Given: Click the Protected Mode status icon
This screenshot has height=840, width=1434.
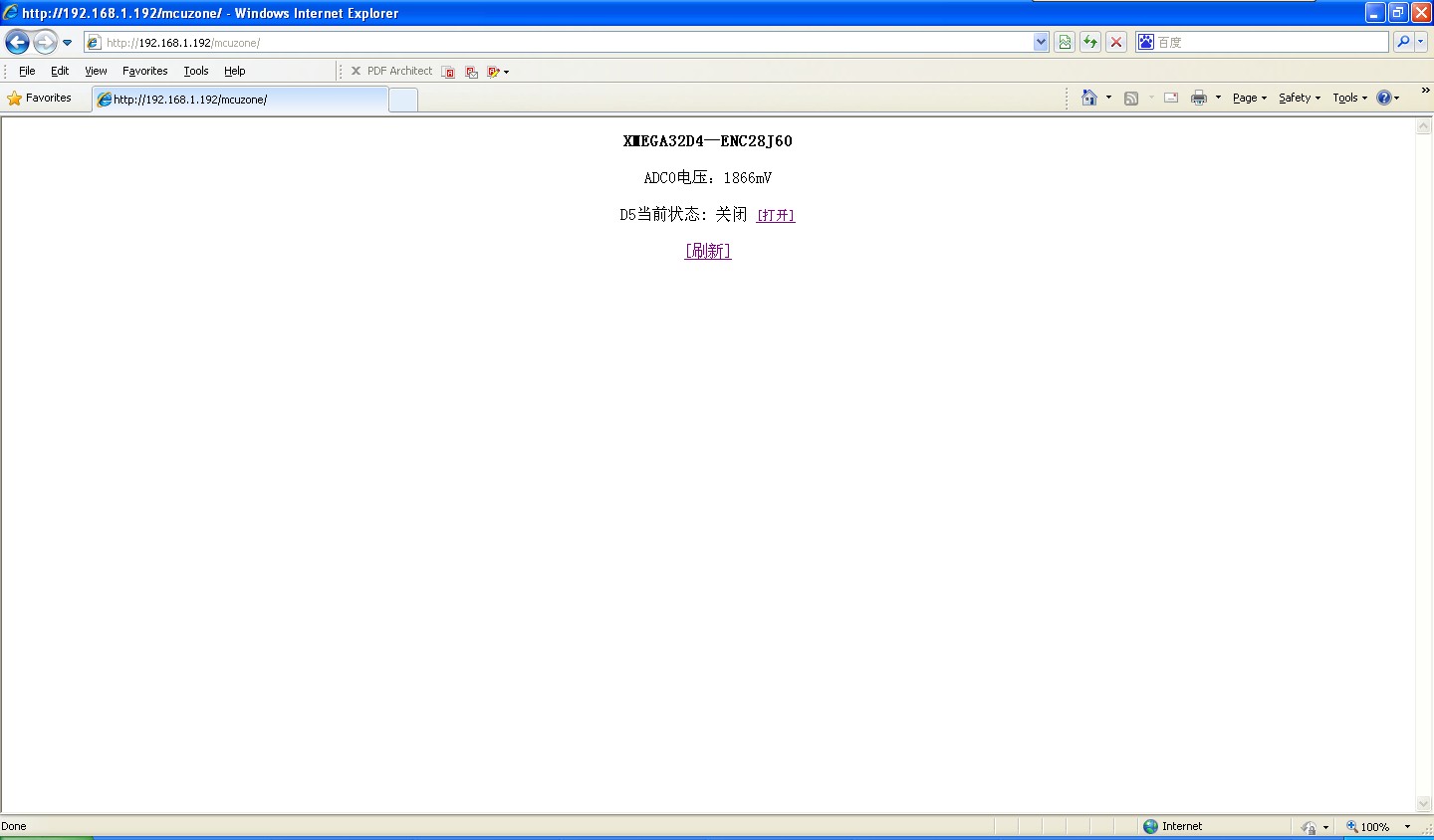Looking at the screenshot, I should click(x=1309, y=827).
